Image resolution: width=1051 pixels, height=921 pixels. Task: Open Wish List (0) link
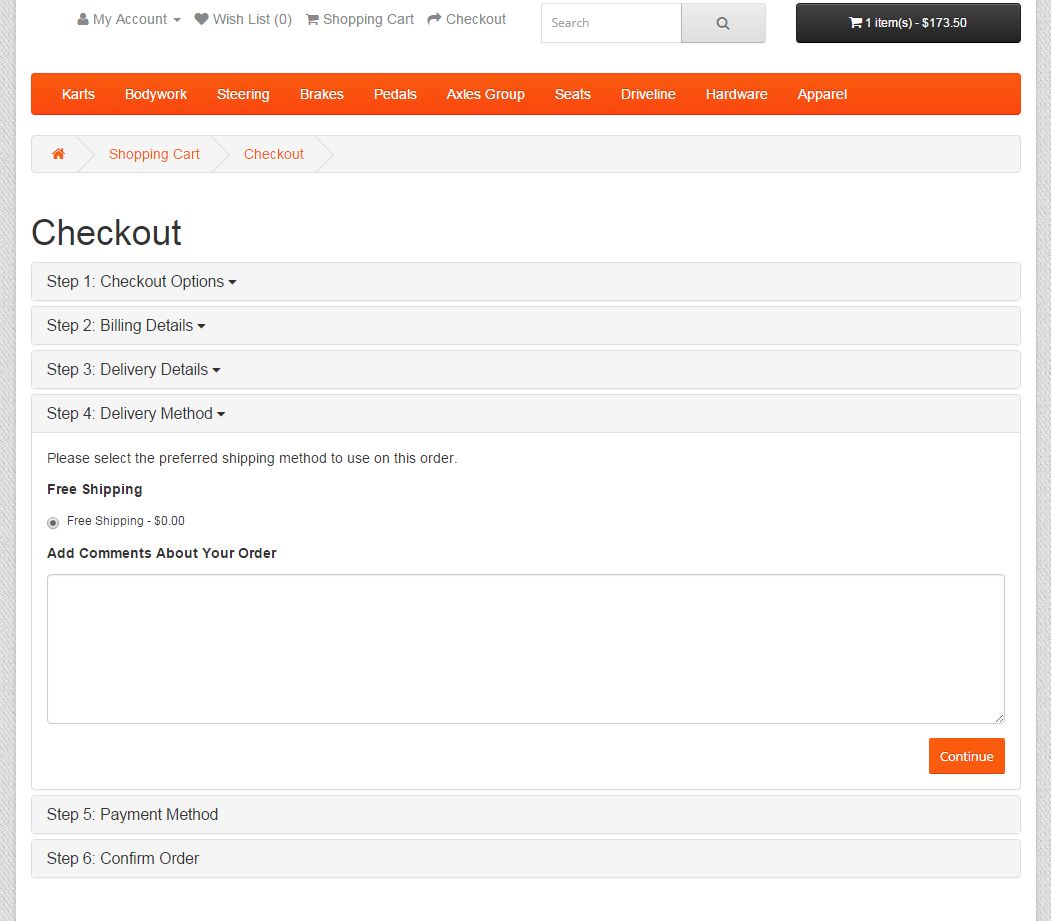[243, 19]
